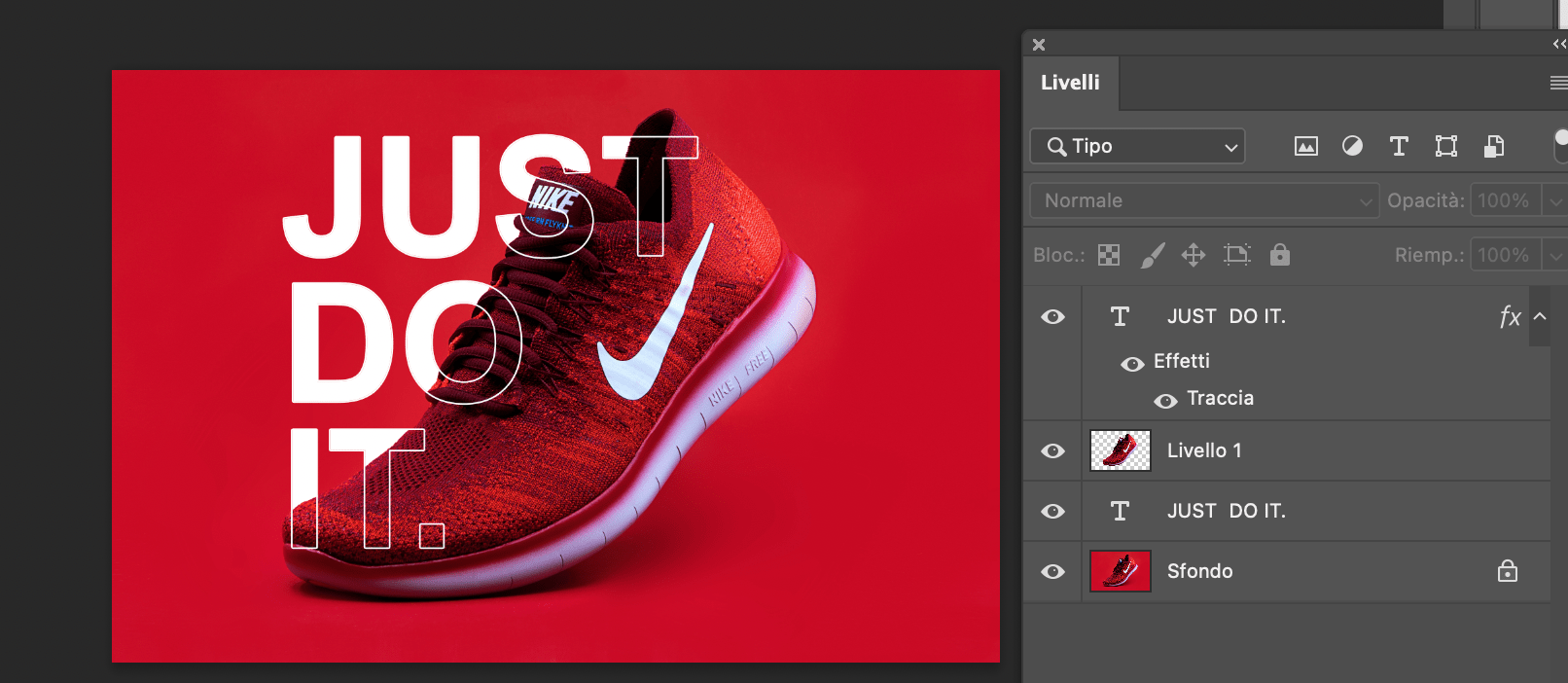
Task: Click the Opacità 100% value field
Action: (1506, 200)
